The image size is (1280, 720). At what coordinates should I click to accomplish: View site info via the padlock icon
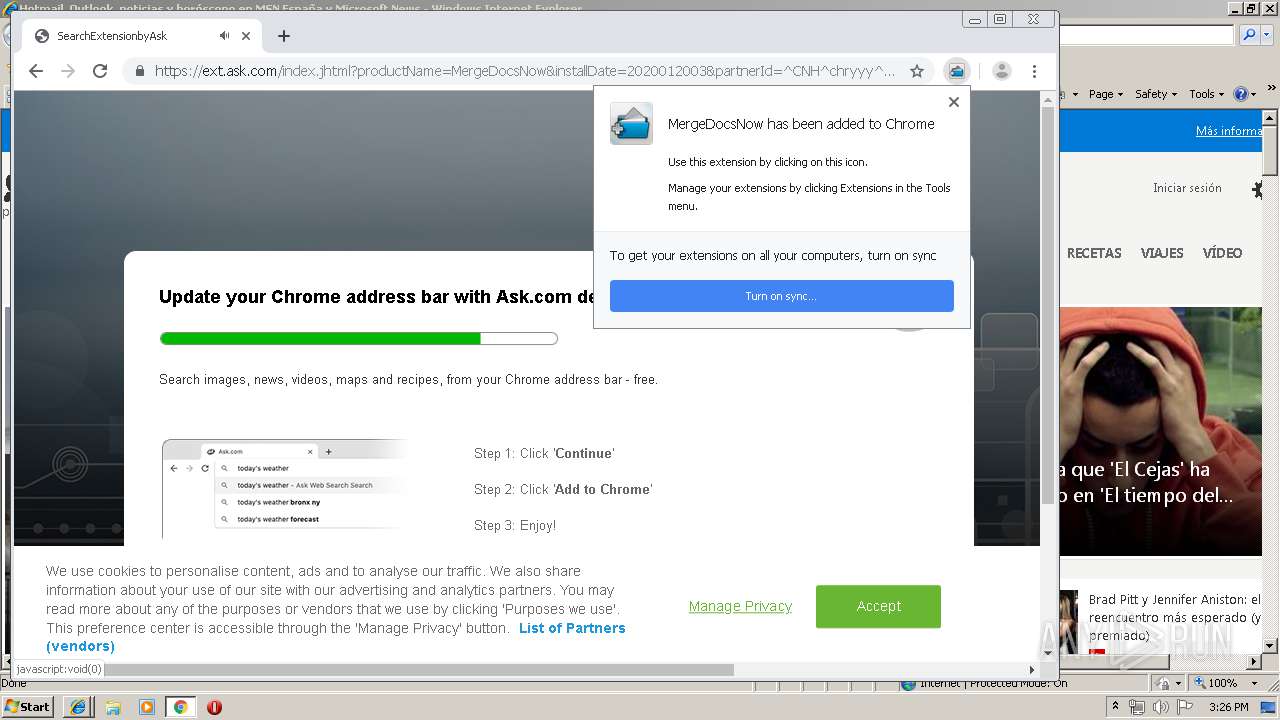coord(139,71)
